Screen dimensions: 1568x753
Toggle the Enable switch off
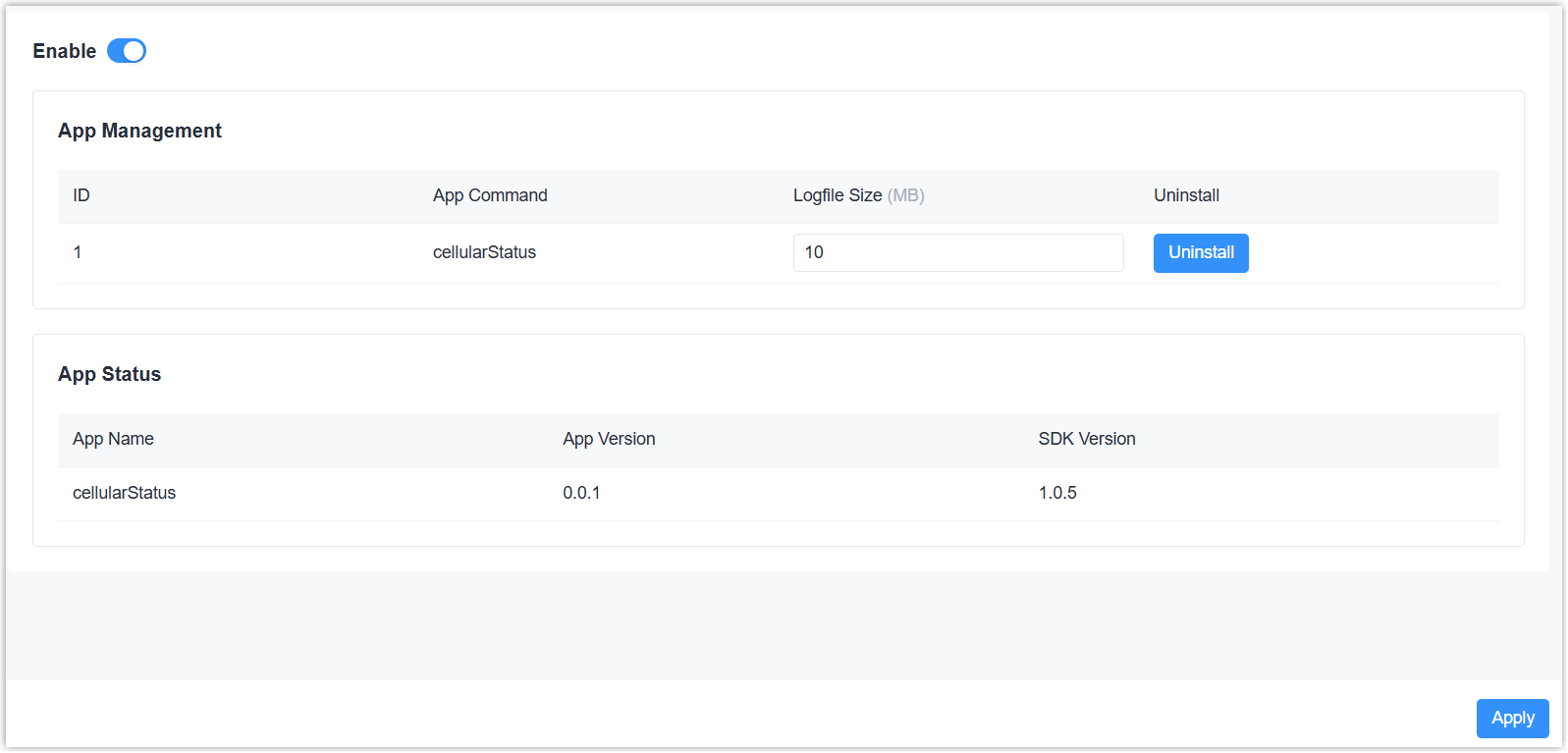click(x=127, y=51)
